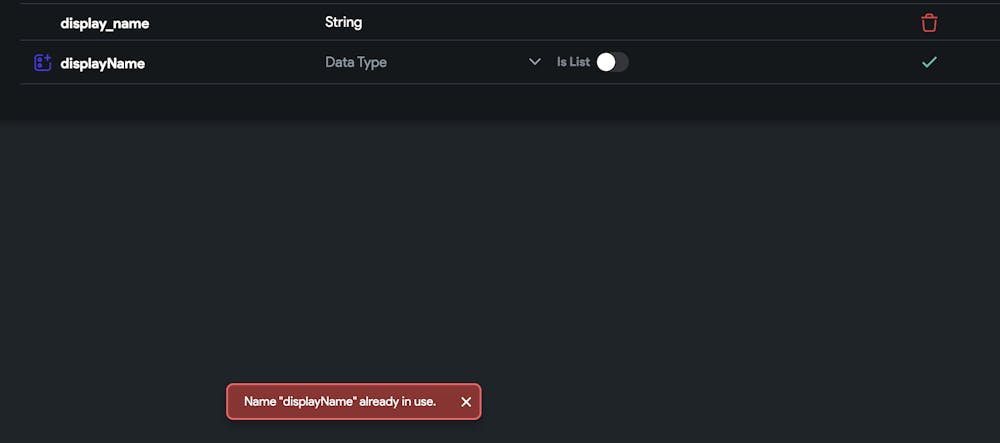Click the Is List label

(573, 62)
